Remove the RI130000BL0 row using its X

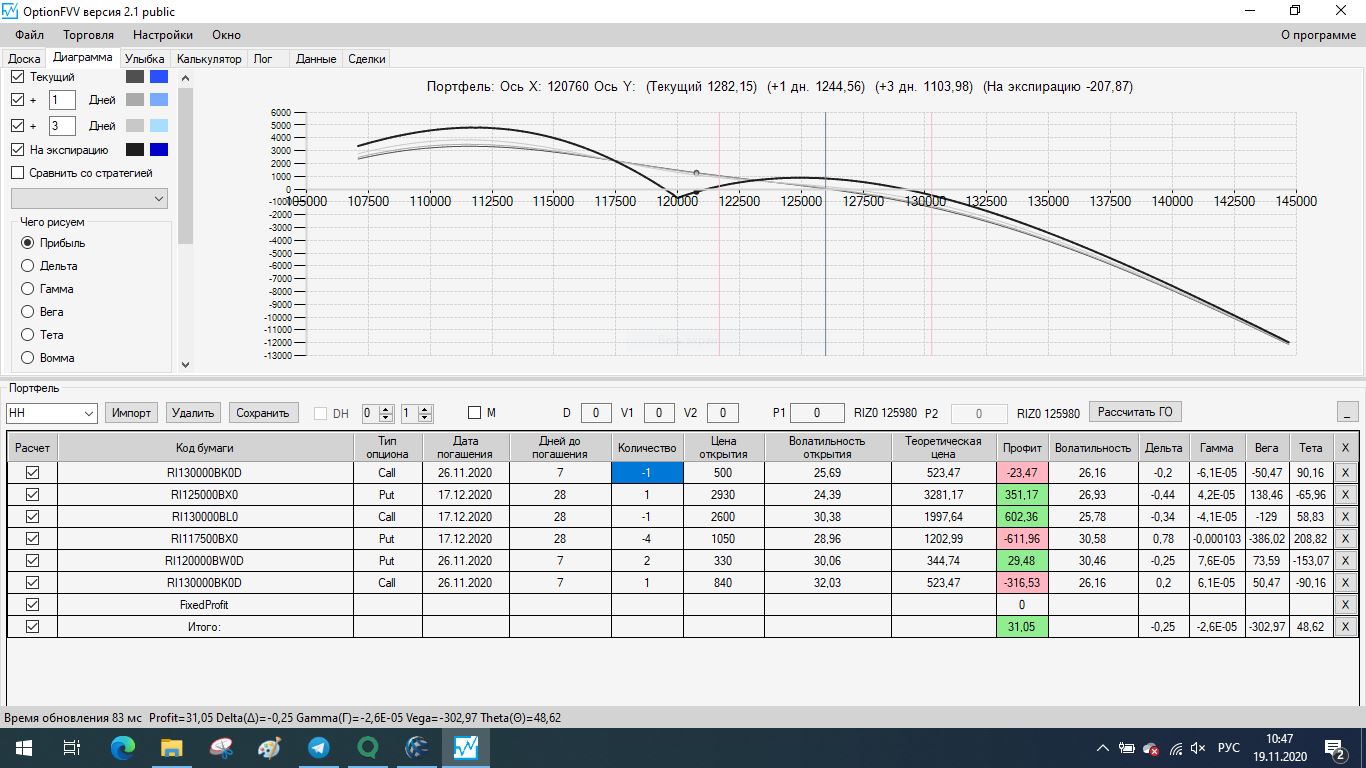[1345, 517]
